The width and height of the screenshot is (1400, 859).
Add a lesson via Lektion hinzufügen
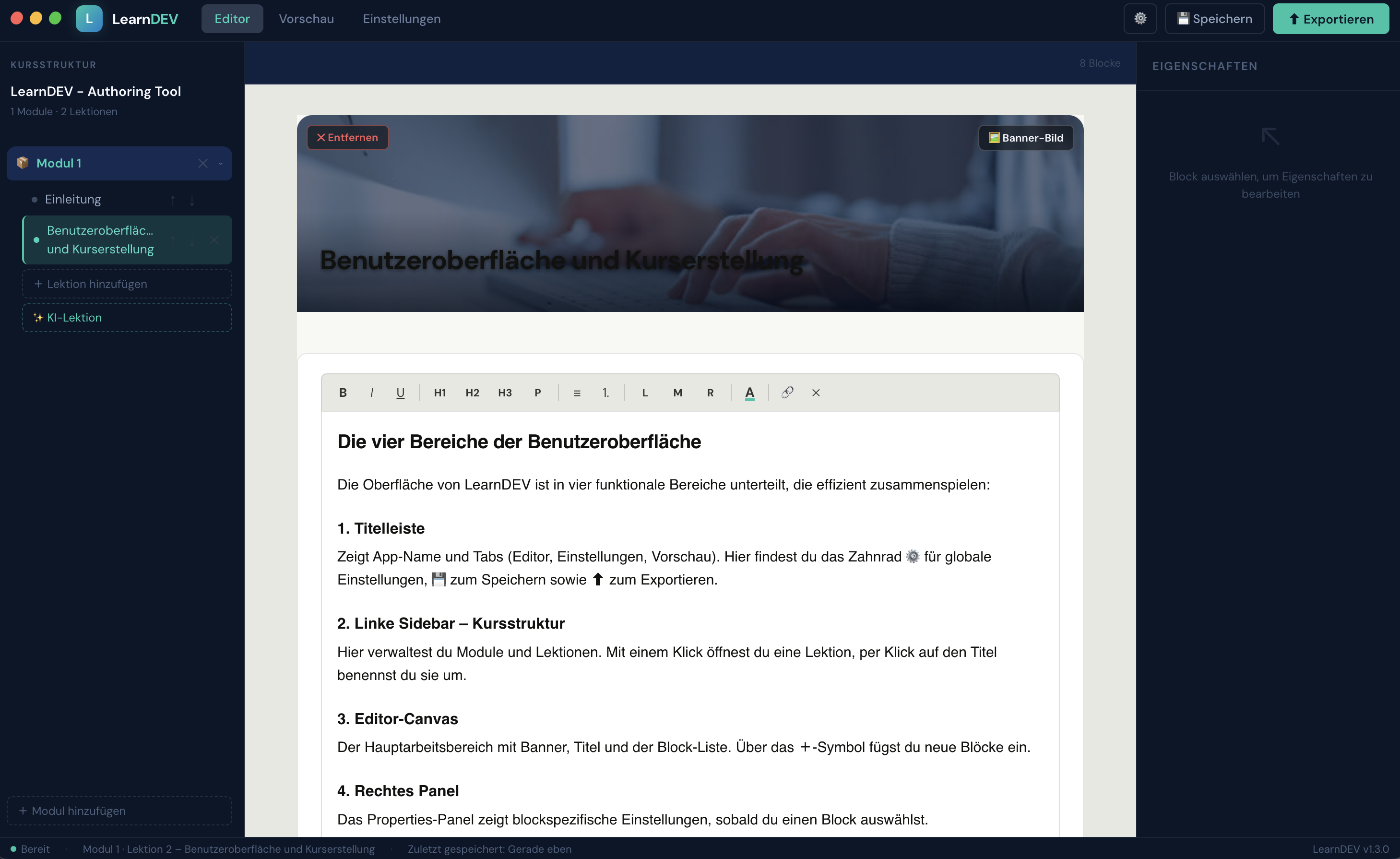pos(127,284)
